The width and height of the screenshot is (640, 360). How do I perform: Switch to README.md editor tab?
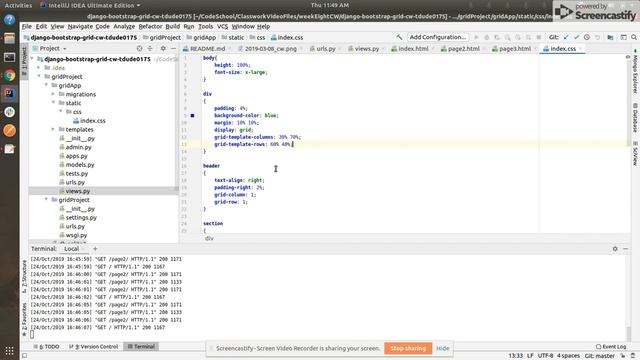tap(207, 49)
